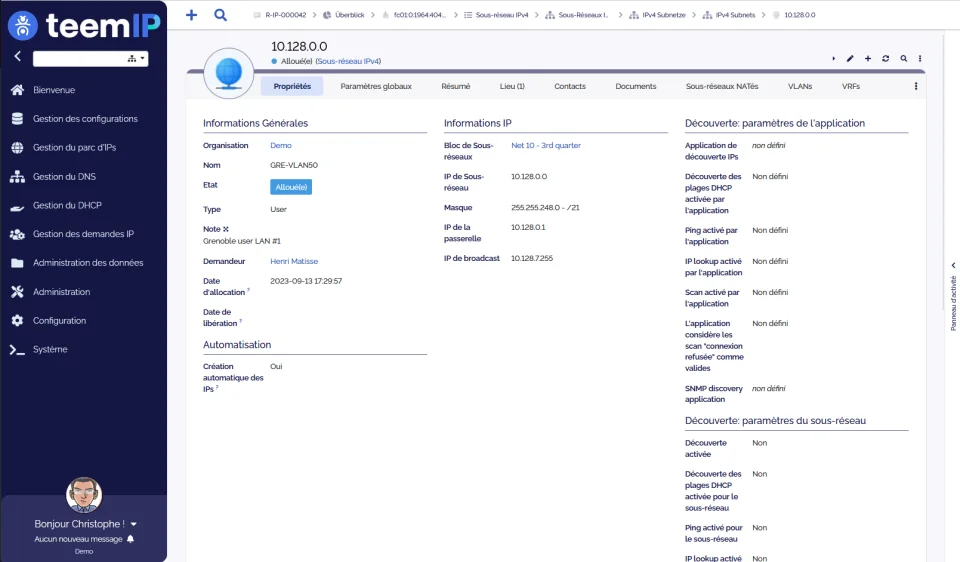
Task: Switch to the Sous-réseaux NATés tab
Action: click(x=722, y=86)
